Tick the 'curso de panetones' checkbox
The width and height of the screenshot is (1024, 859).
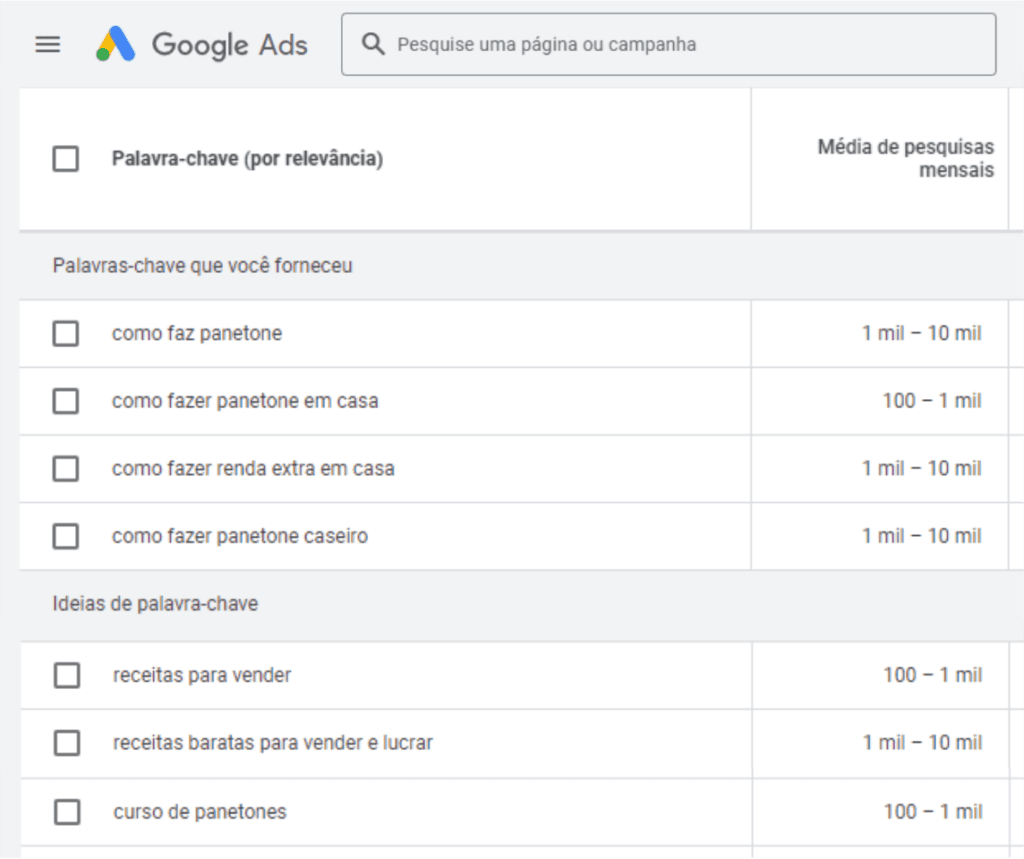[x=67, y=812]
